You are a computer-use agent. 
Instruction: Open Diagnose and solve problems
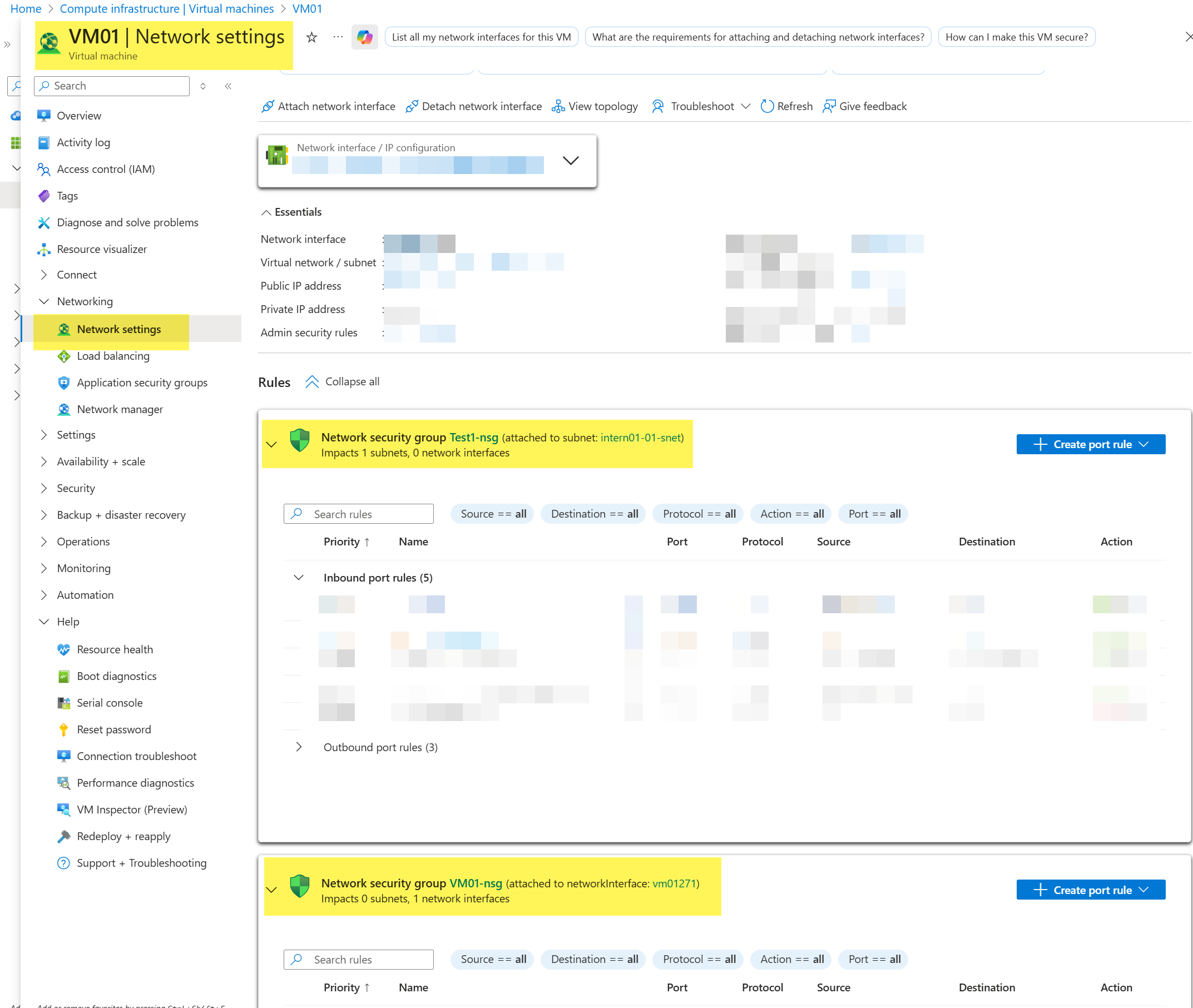coord(127,222)
